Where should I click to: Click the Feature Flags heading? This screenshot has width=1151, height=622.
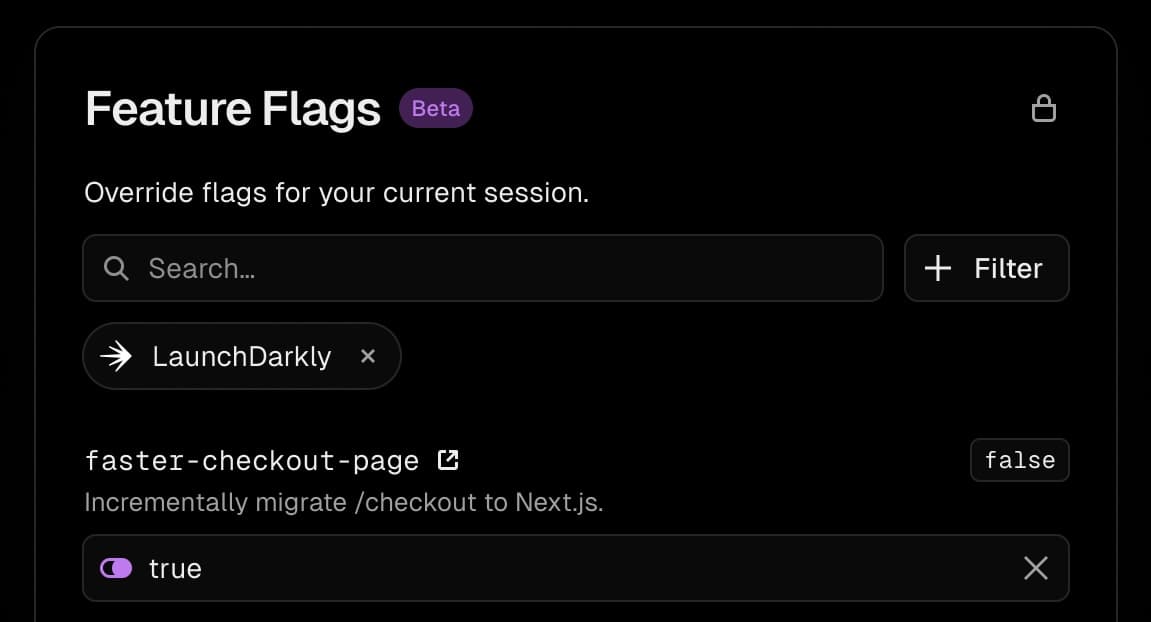coord(233,109)
